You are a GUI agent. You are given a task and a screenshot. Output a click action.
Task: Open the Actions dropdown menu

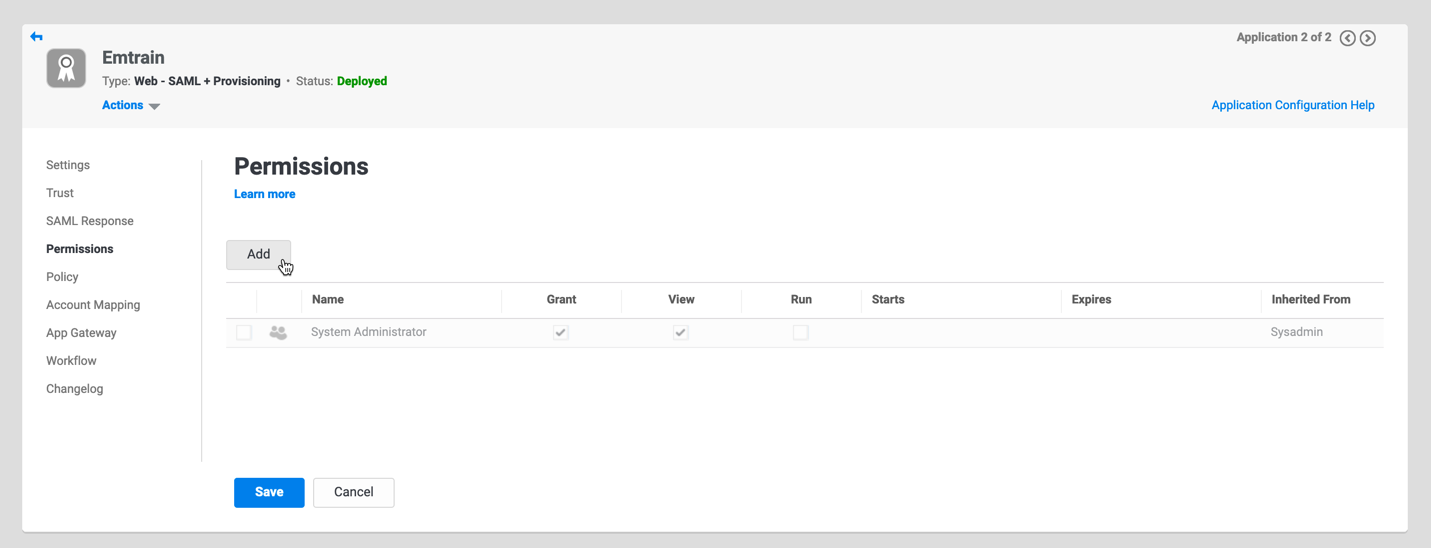(131, 105)
